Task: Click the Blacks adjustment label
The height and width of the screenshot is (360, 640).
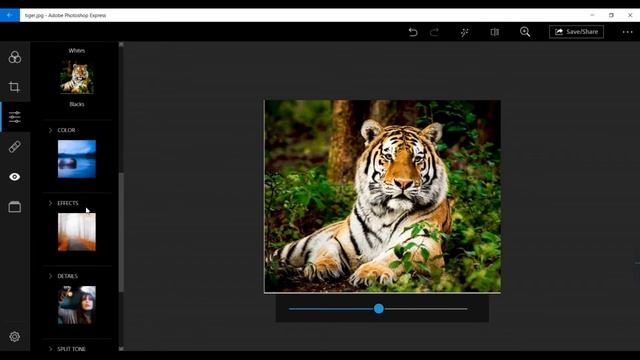Action: coord(77,104)
